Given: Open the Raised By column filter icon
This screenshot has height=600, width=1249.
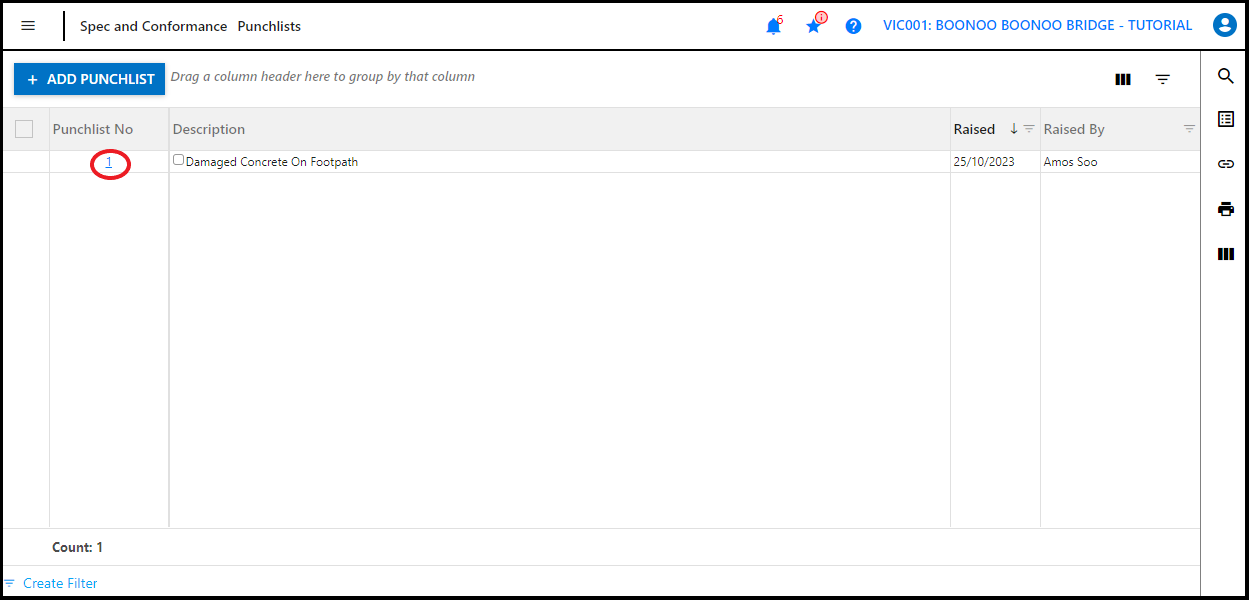Looking at the screenshot, I should tap(1189, 129).
